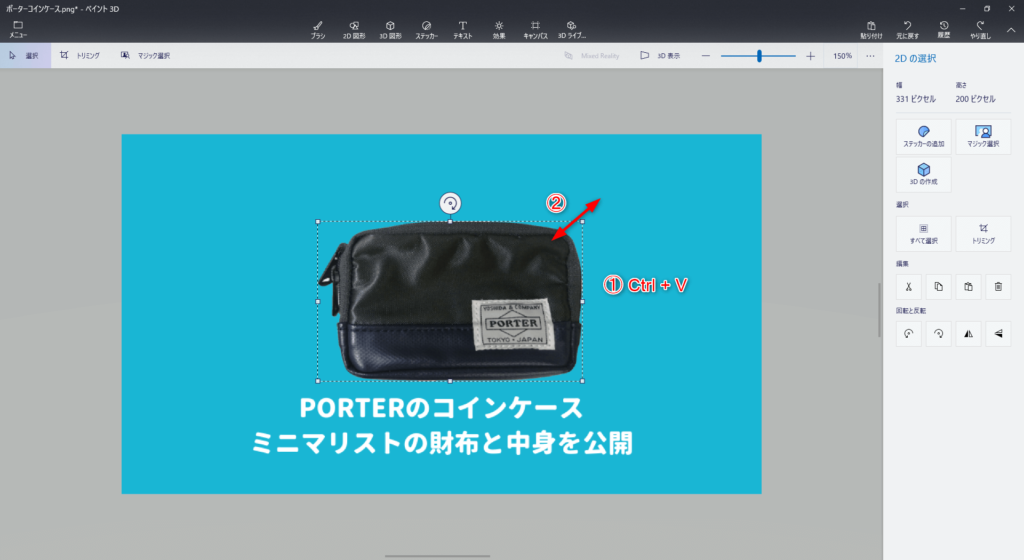Image resolution: width=1024 pixels, height=560 pixels.
Task: Click ステッカーの追加 make sticker button
Action: click(x=923, y=136)
